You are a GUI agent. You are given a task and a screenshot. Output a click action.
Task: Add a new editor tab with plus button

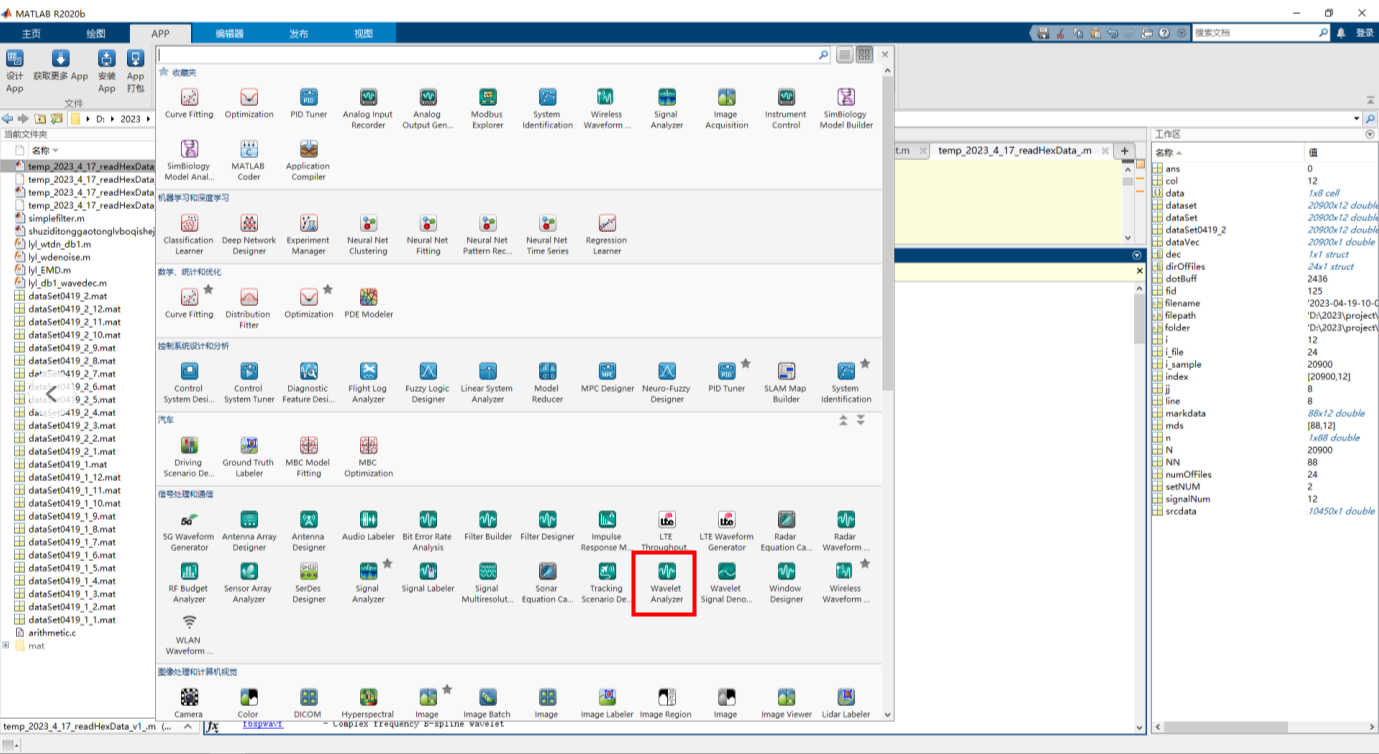pyautogui.click(x=1125, y=151)
